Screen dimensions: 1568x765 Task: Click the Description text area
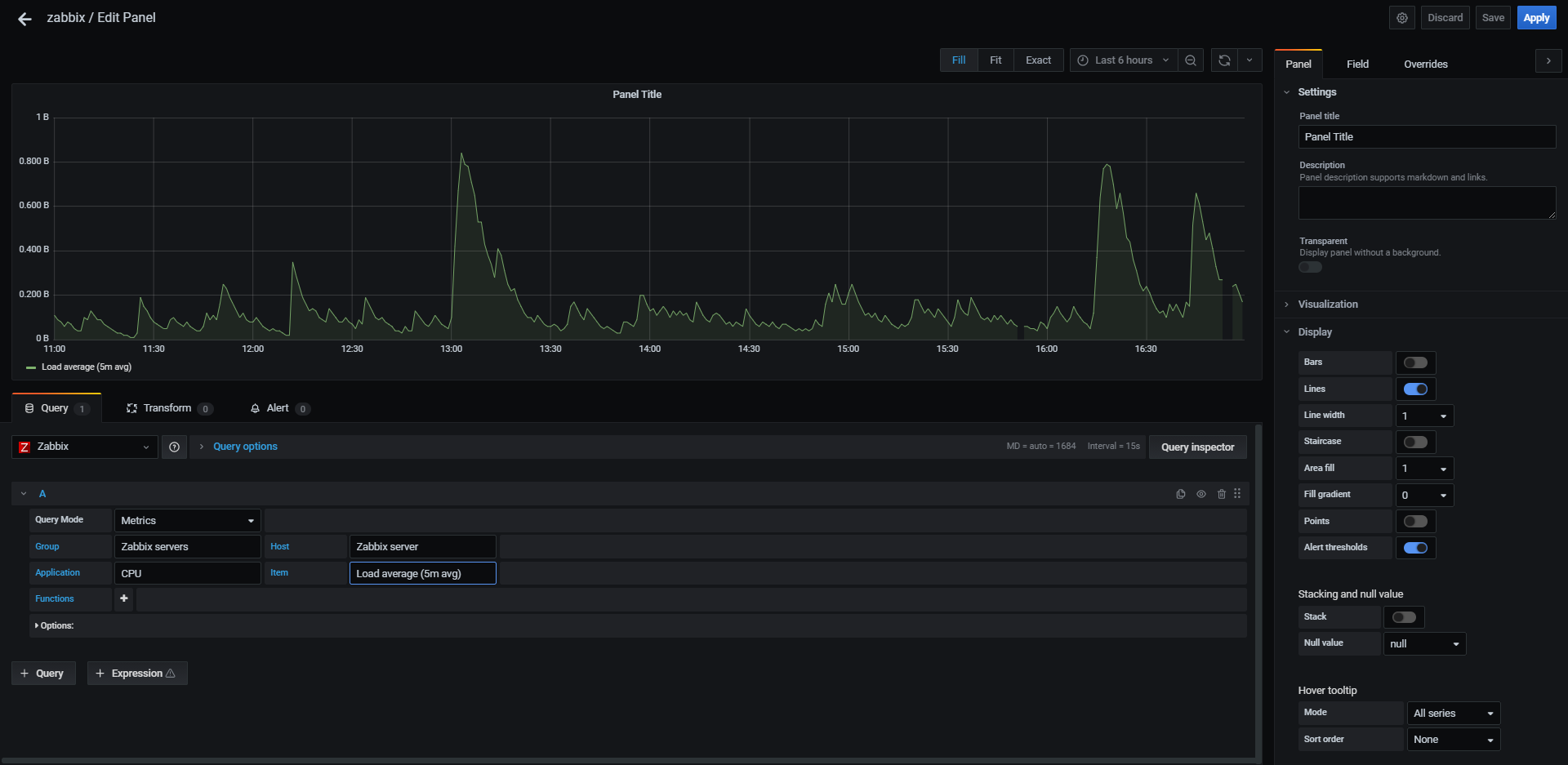pos(1427,203)
